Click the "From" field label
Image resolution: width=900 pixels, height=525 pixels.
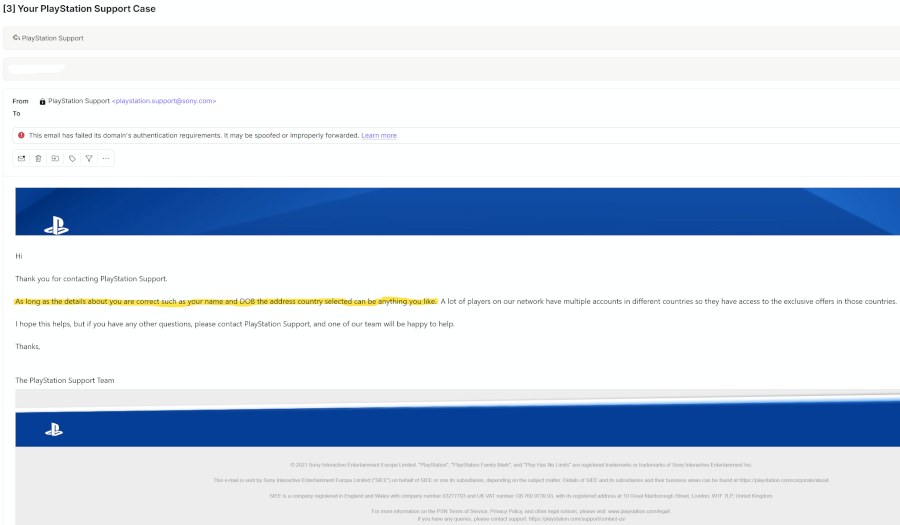pyautogui.click(x=20, y=101)
